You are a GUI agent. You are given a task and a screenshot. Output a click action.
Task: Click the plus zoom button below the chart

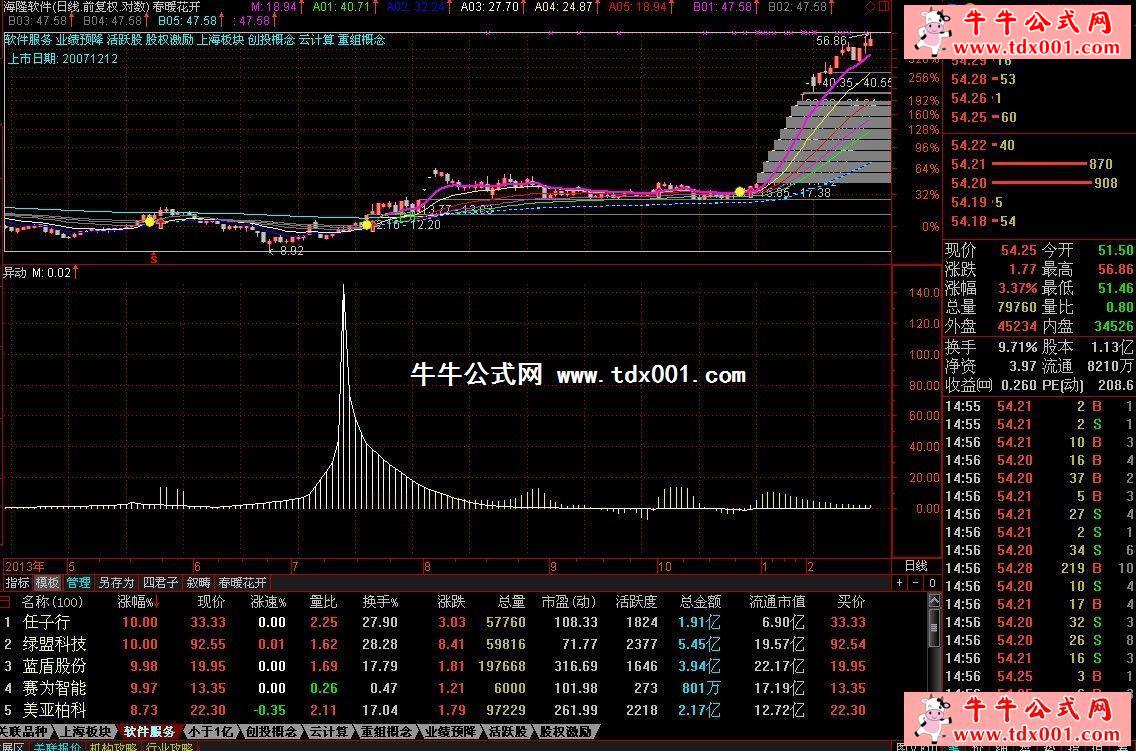pyautogui.click(x=899, y=582)
